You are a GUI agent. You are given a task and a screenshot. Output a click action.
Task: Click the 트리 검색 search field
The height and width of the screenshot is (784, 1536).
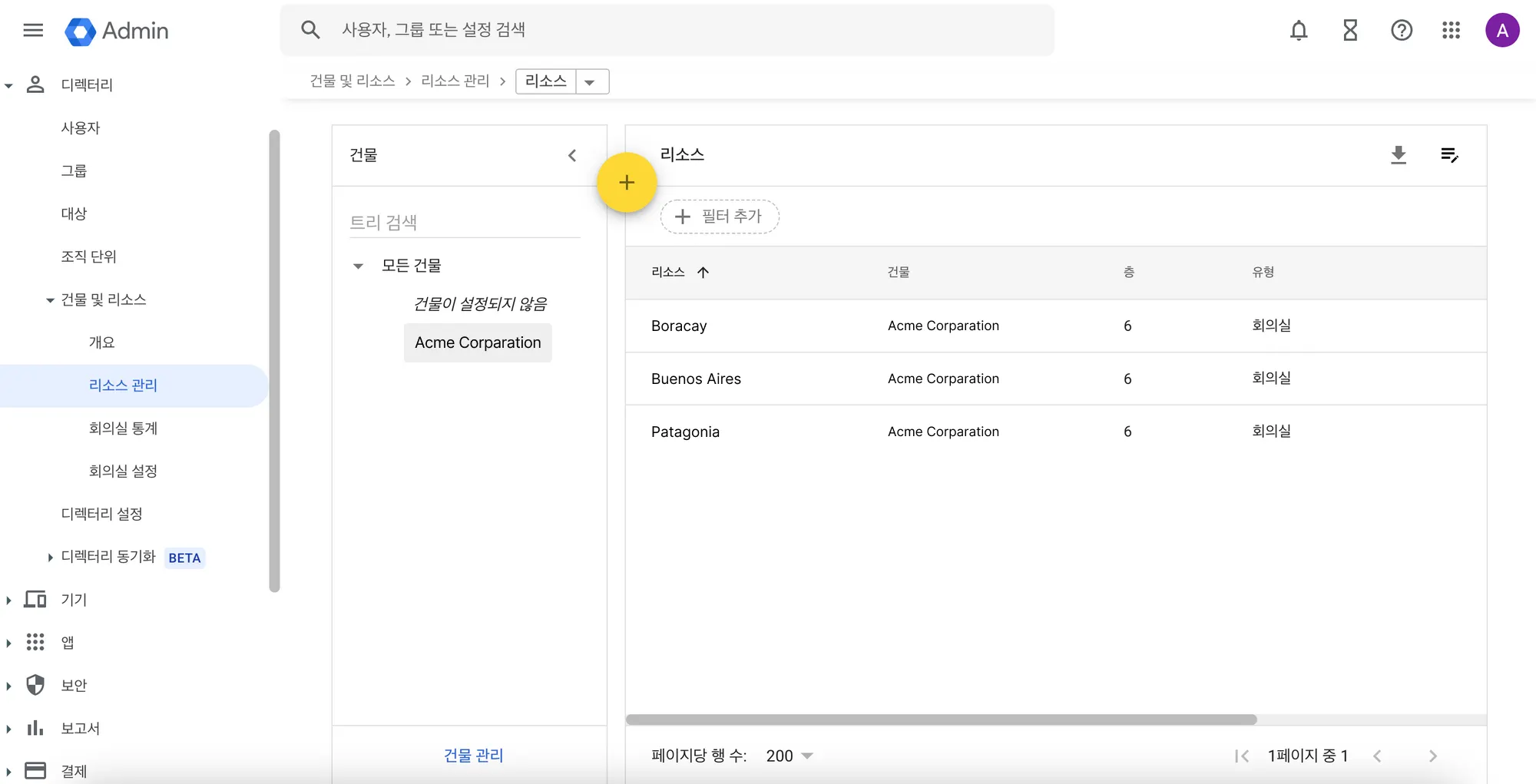click(x=465, y=223)
